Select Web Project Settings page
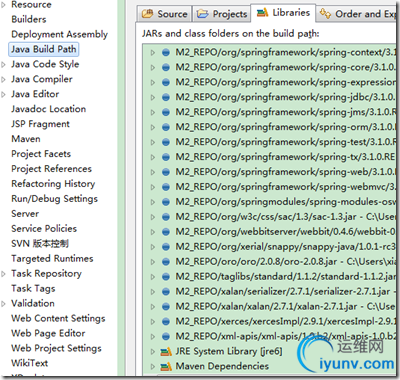 (x=56, y=348)
